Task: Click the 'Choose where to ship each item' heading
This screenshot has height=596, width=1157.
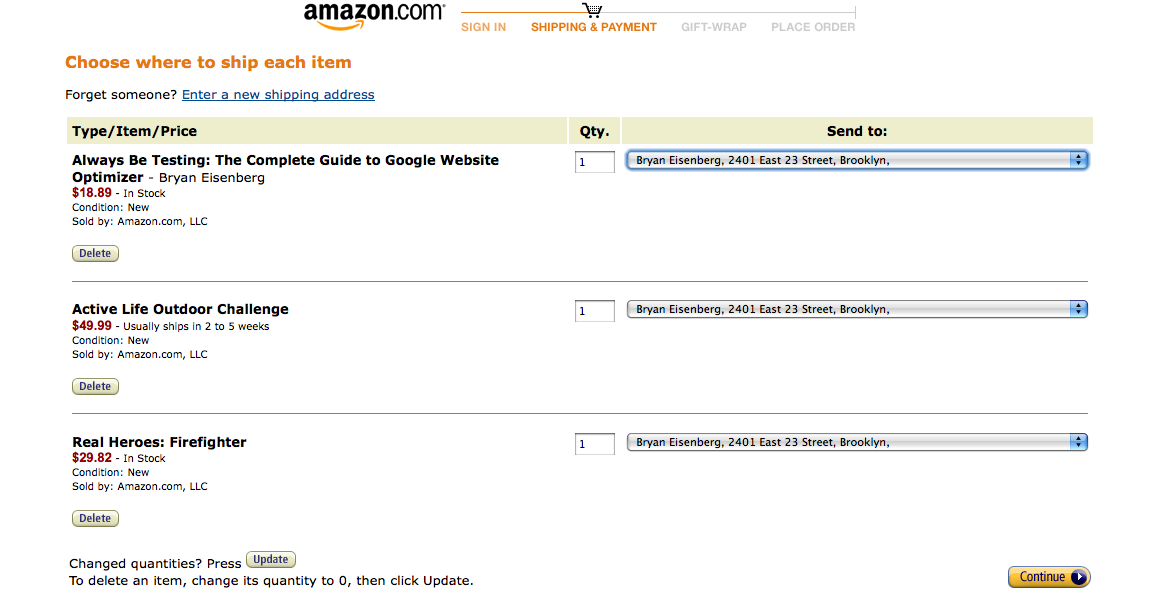Action: (208, 62)
